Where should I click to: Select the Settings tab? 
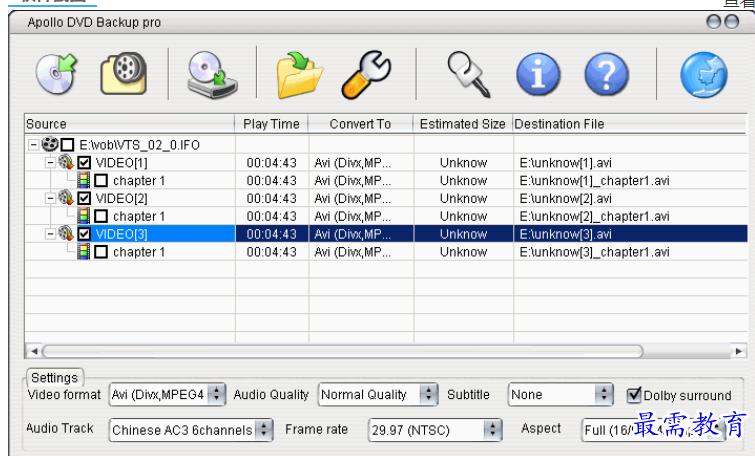click(54, 378)
